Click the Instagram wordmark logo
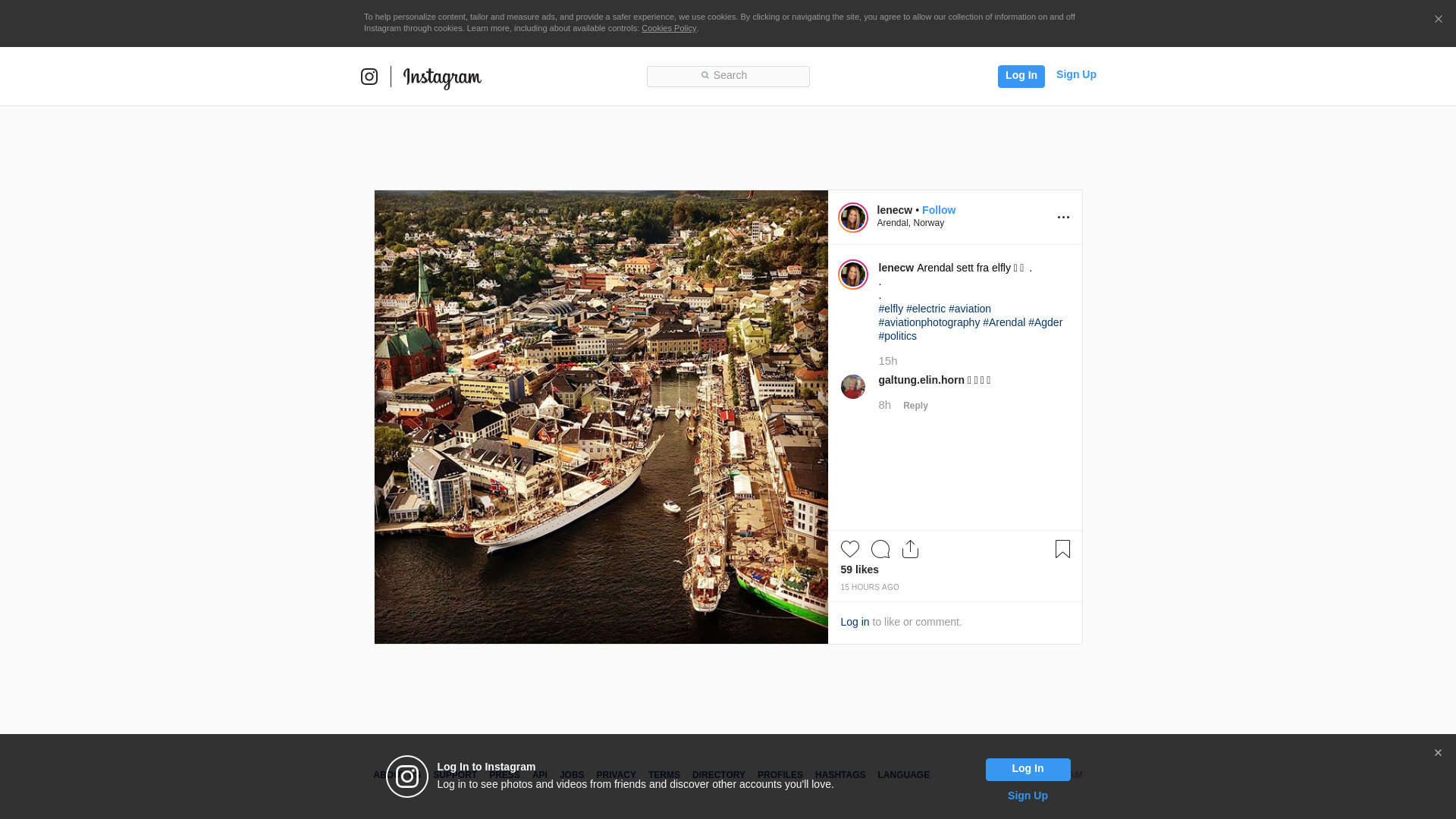Viewport: 1456px width, 819px height. (442, 78)
